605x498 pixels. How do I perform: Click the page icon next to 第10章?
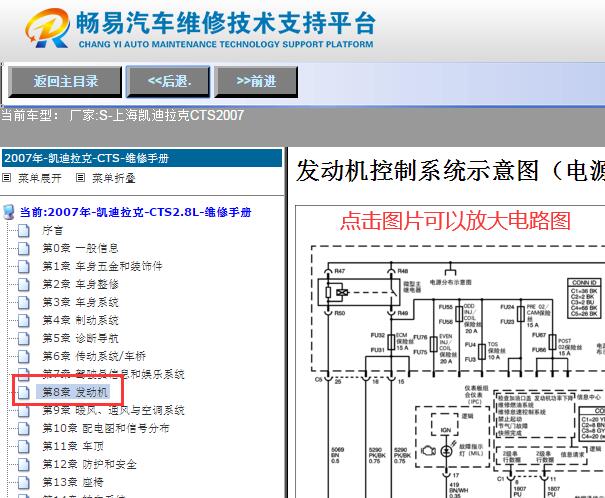[24, 429]
